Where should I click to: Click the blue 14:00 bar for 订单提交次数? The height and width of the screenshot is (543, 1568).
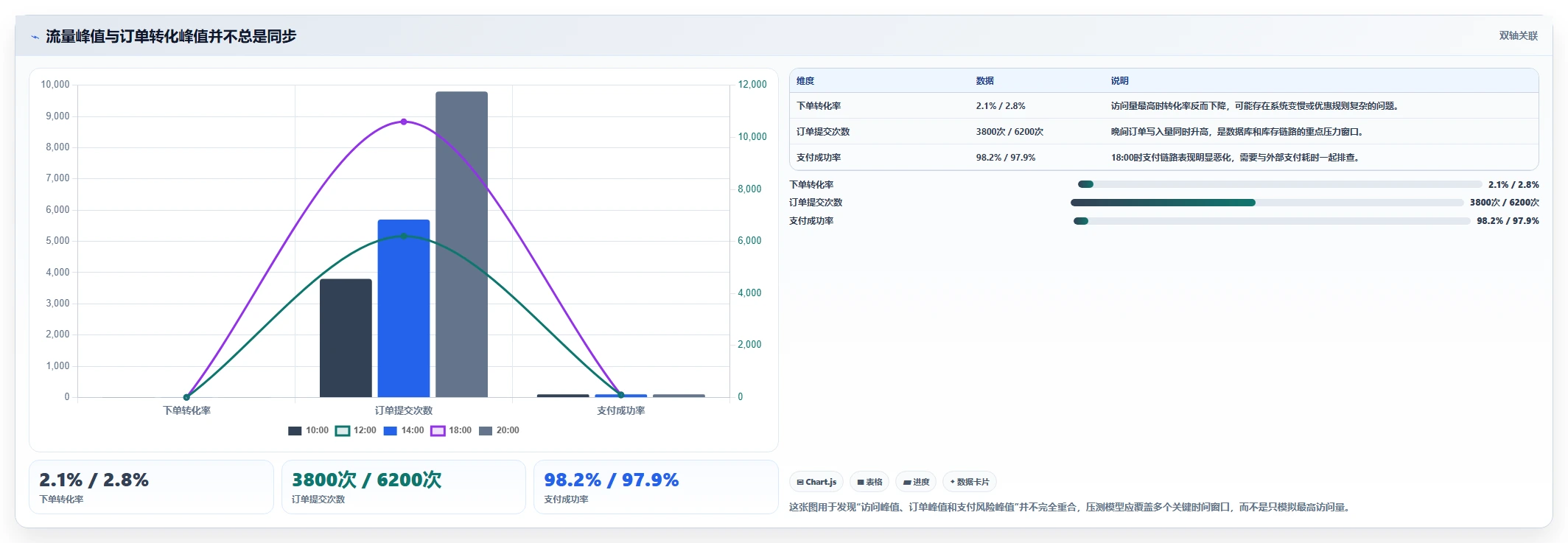(404, 308)
